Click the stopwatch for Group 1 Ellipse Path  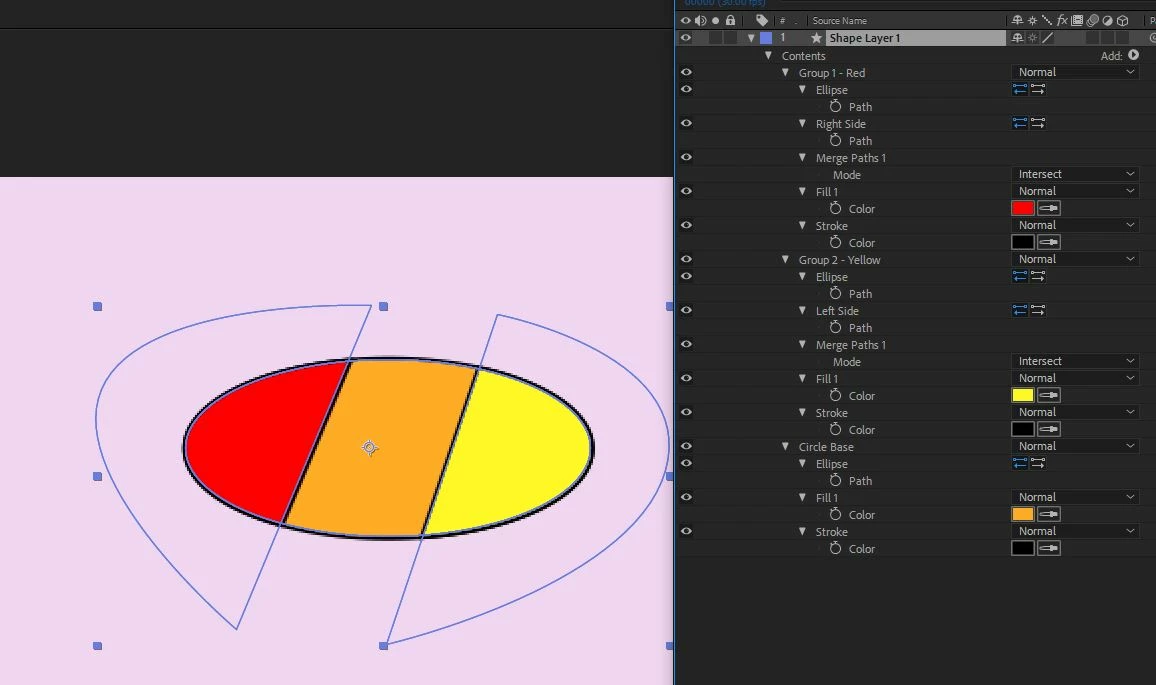click(x=835, y=106)
